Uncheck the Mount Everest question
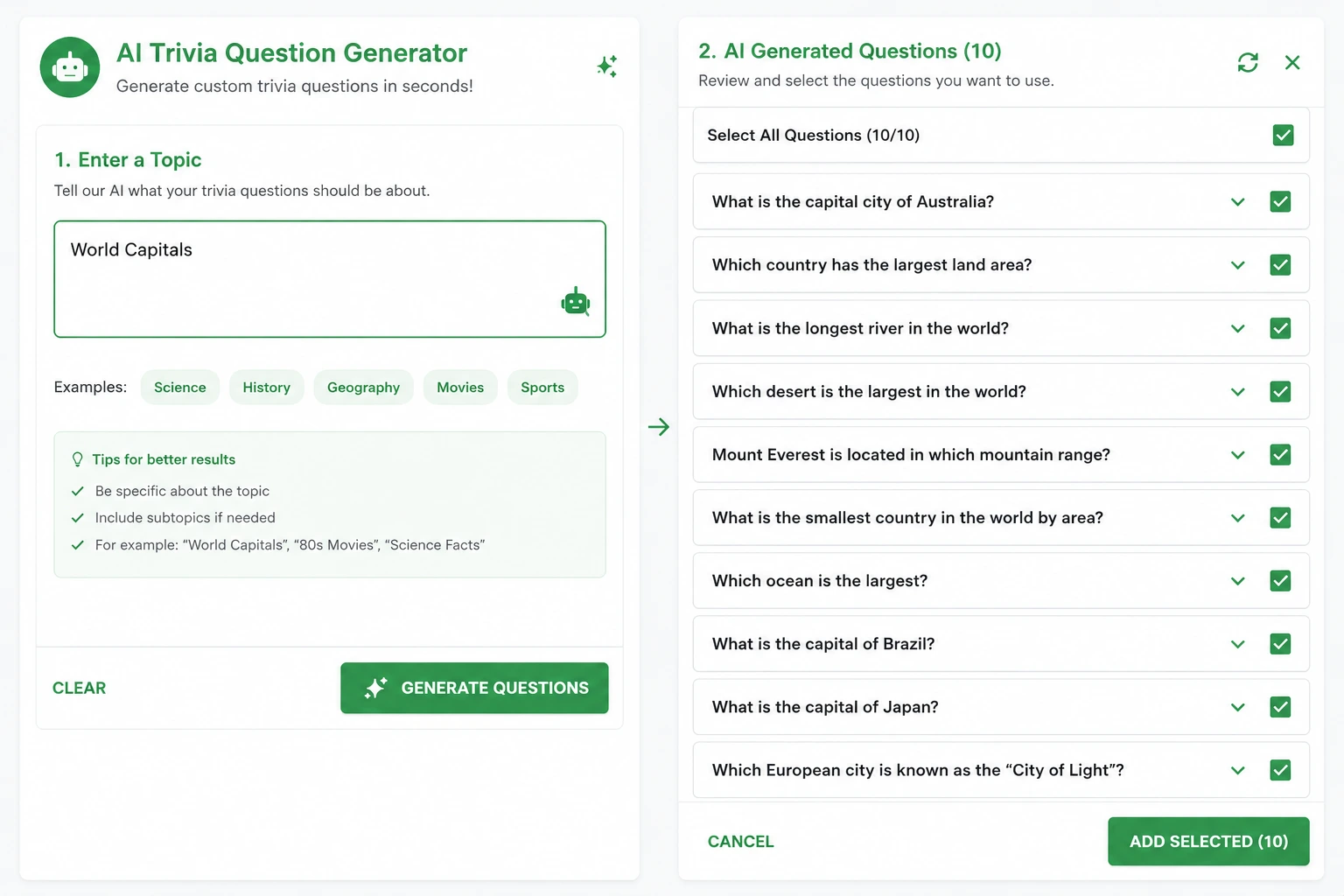This screenshot has width=1344, height=896. click(x=1280, y=454)
